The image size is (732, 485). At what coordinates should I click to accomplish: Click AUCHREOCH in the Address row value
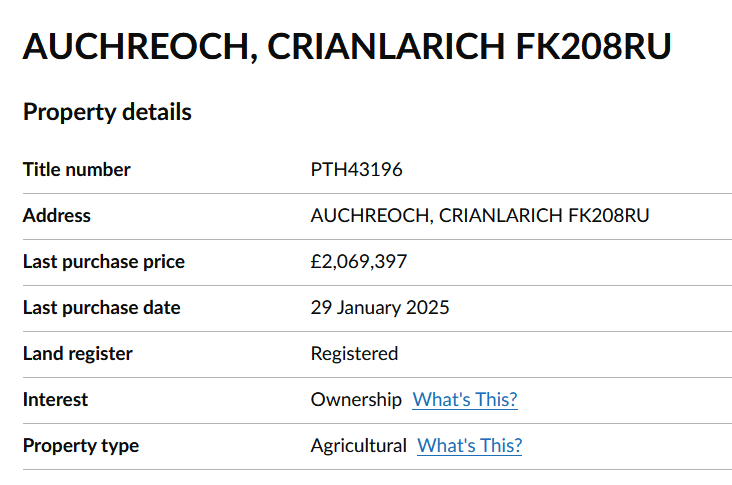point(369,216)
